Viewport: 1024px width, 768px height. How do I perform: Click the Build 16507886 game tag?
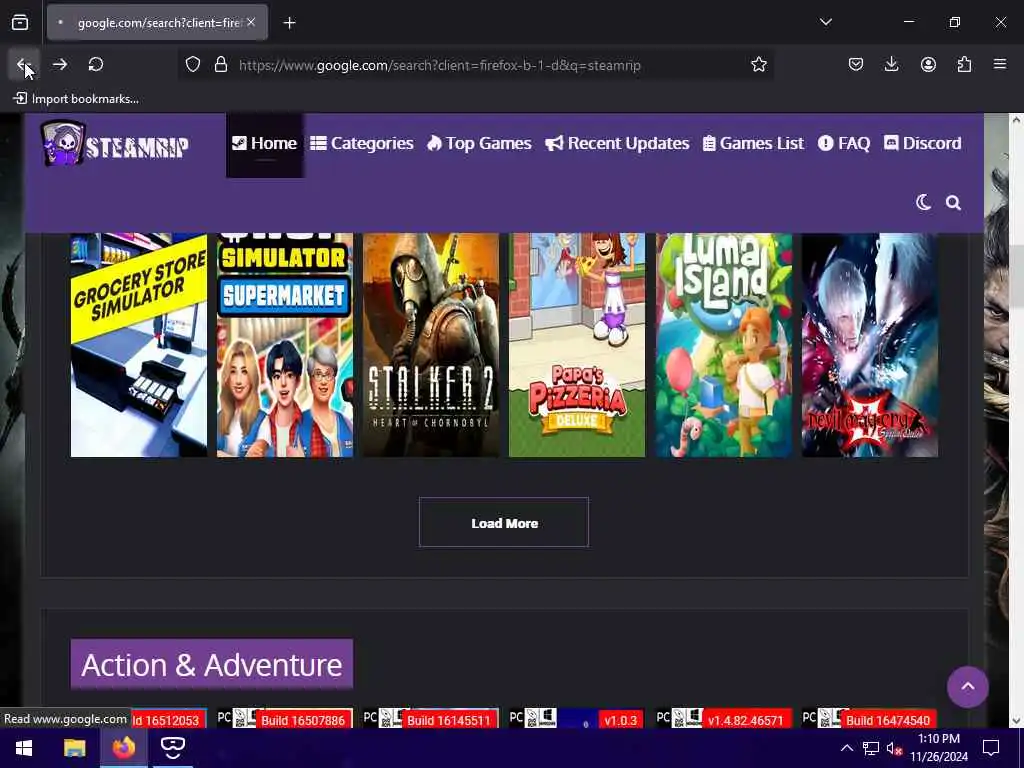[x=303, y=720]
